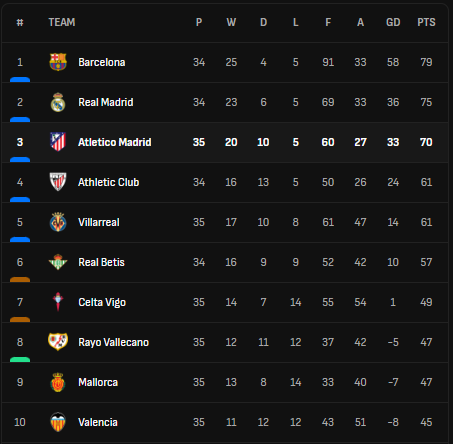Select the Villarreal team name
This screenshot has width=453, height=444.
tap(99, 222)
